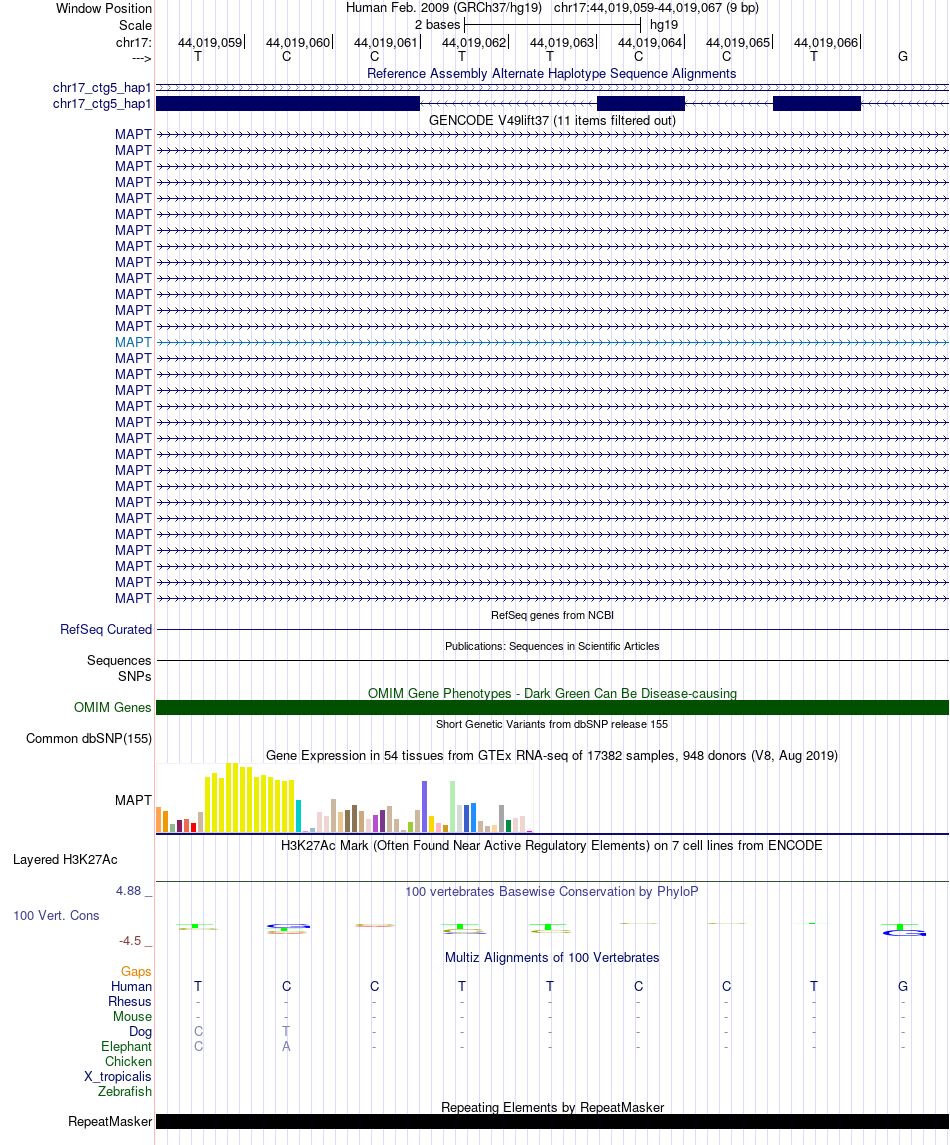Click base G in the reference sequence row

(x=903, y=57)
